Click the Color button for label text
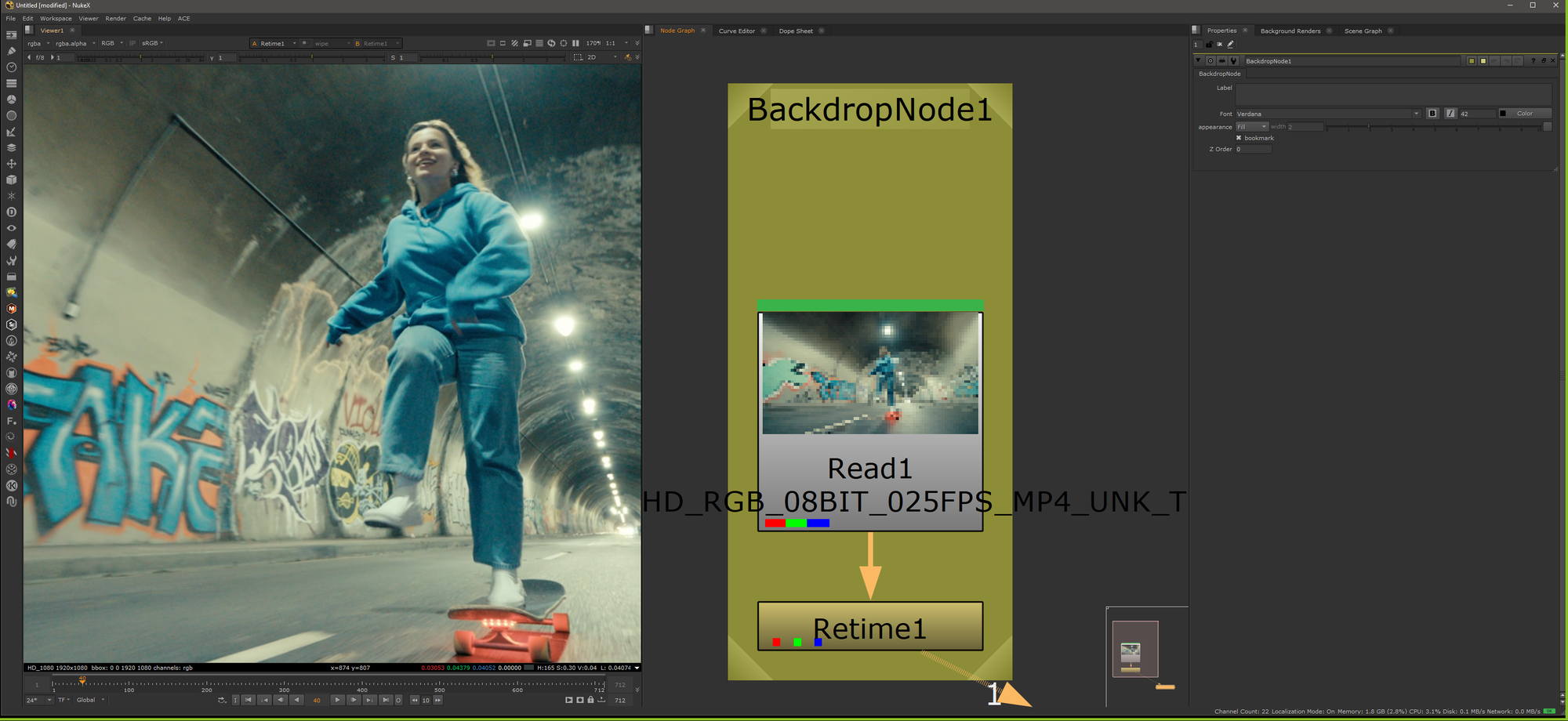Image resolution: width=1568 pixels, height=721 pixels. coord(1524,114)
